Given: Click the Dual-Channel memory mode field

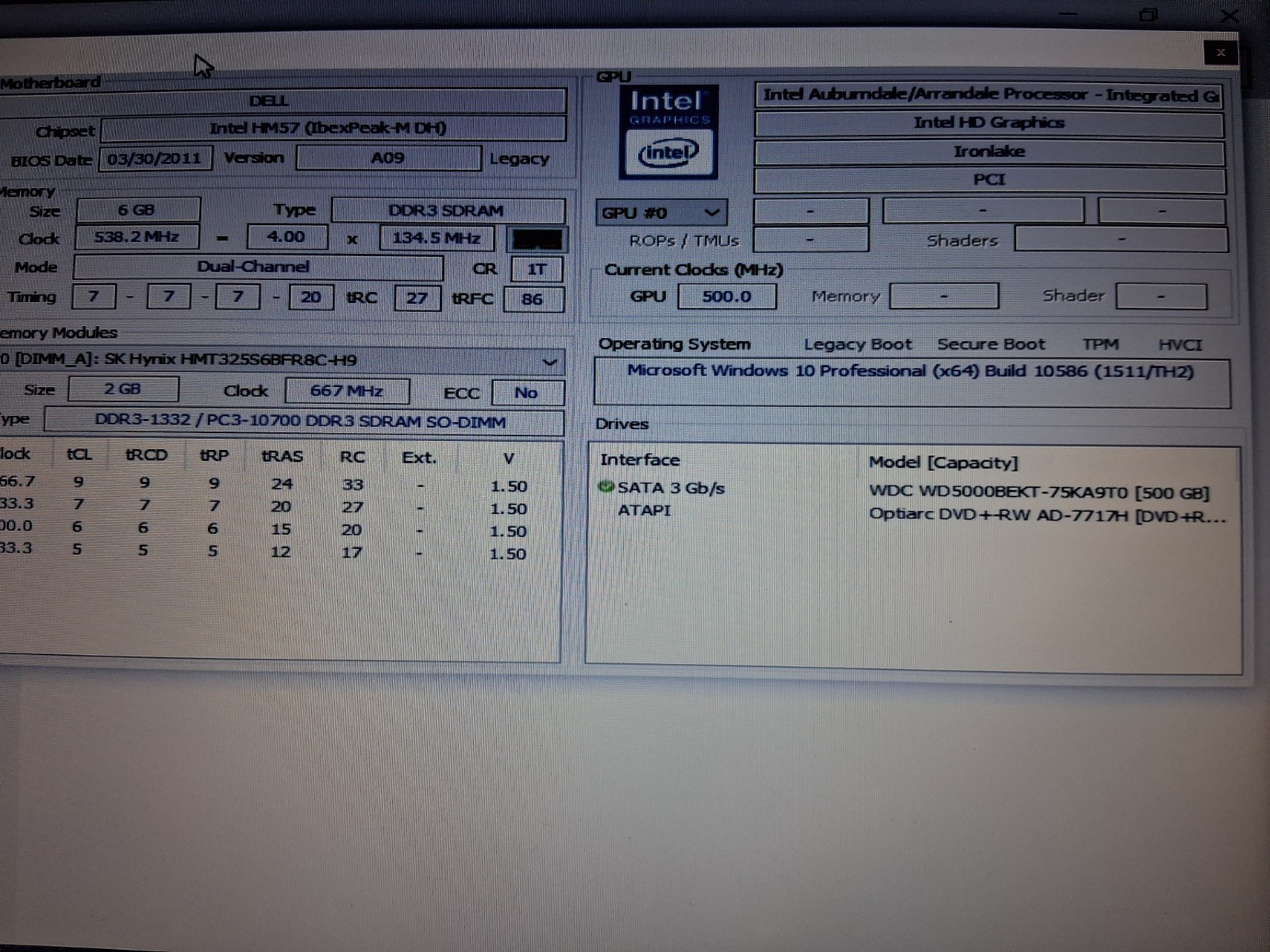Looking at the screenshot, I should pyautogui.click(x=257, y=267).
